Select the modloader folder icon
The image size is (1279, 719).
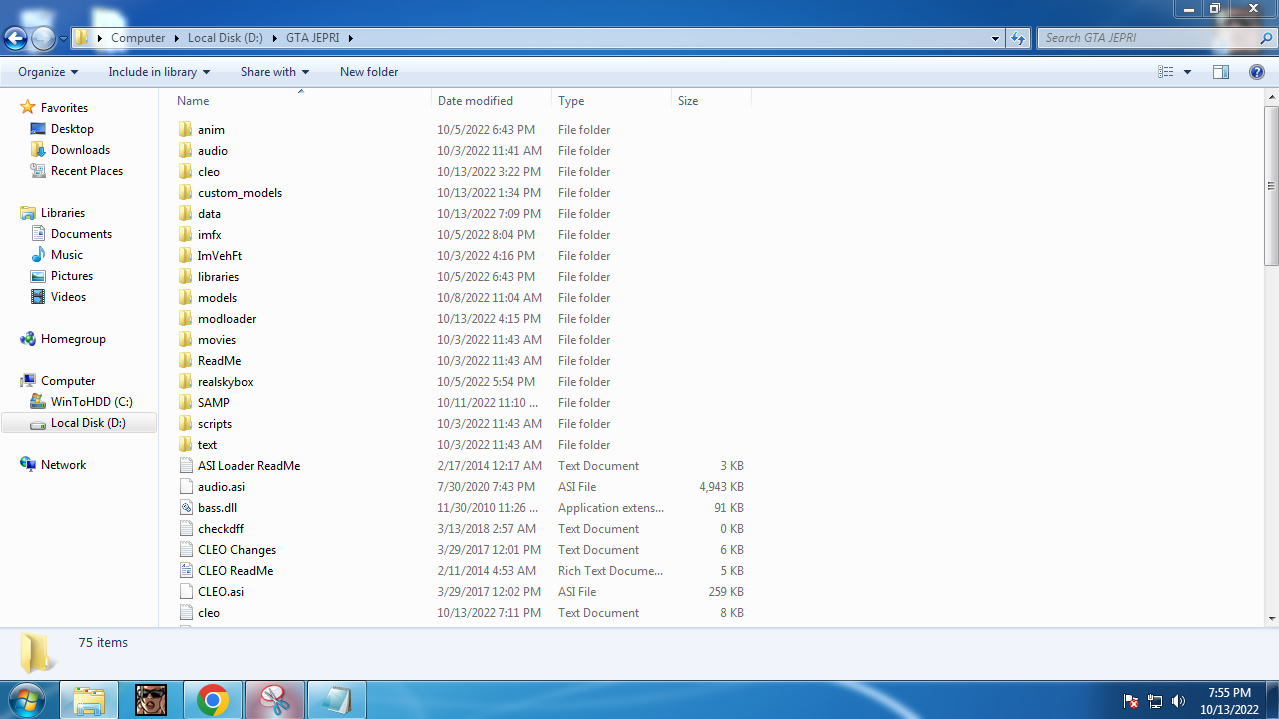point(185,319)
